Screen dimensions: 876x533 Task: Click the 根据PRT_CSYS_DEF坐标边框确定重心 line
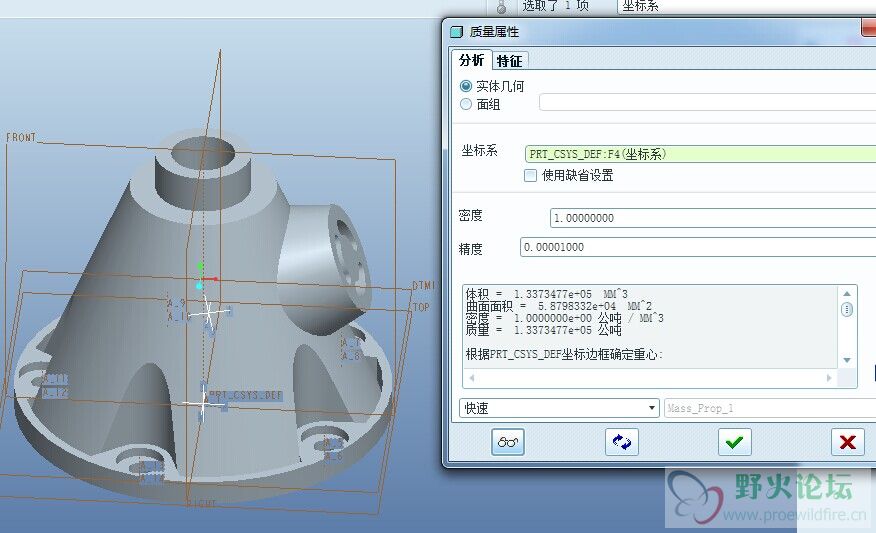(x=564, y=354)
